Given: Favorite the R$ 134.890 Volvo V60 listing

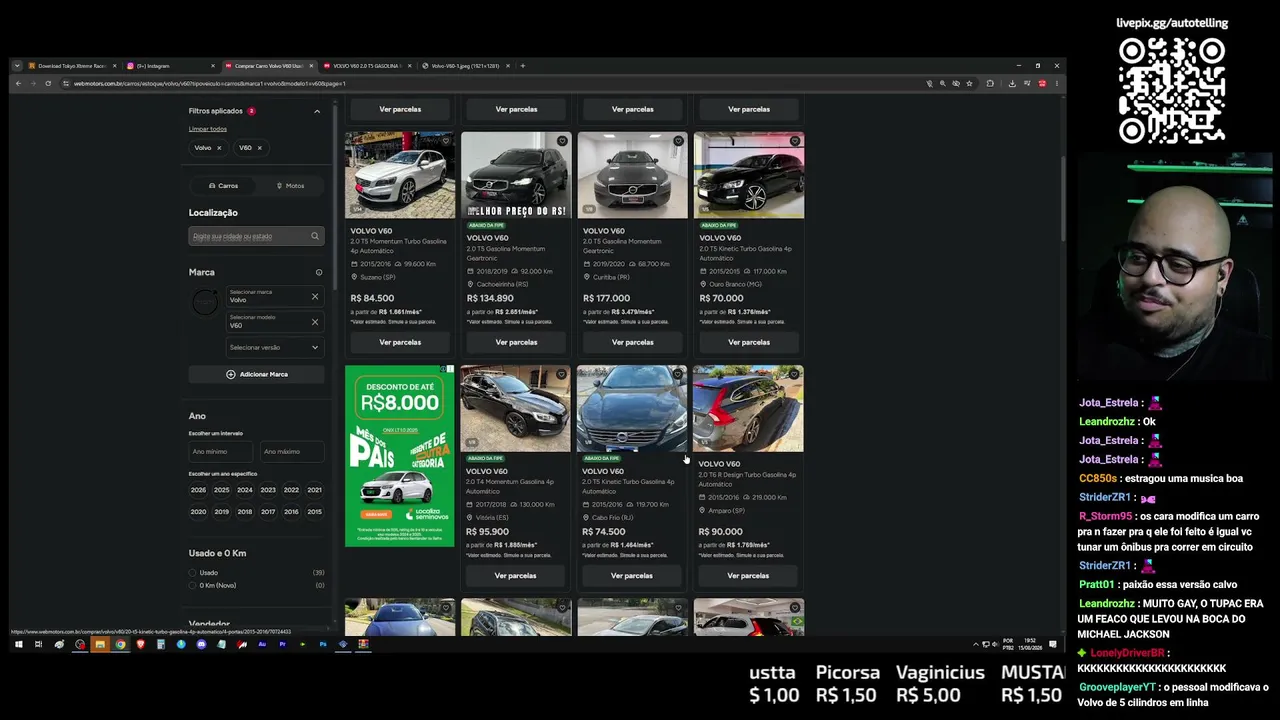Looking at the screenshot, I should click(562, 141).
